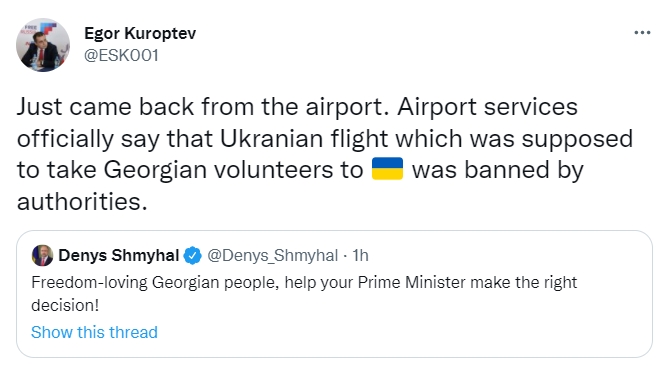This screenshot has width=665, height=367.
Task: Click Egor Kuroptev's profile picture
Action: tap(43, 45)
